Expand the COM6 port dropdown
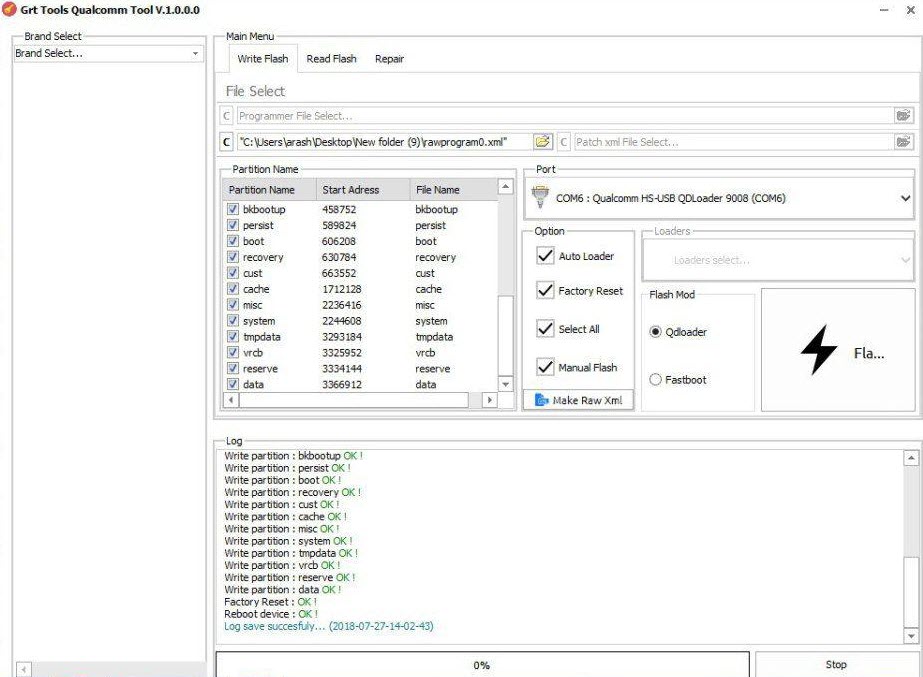The width and height of the screenshot is (923, 677). 905,199
